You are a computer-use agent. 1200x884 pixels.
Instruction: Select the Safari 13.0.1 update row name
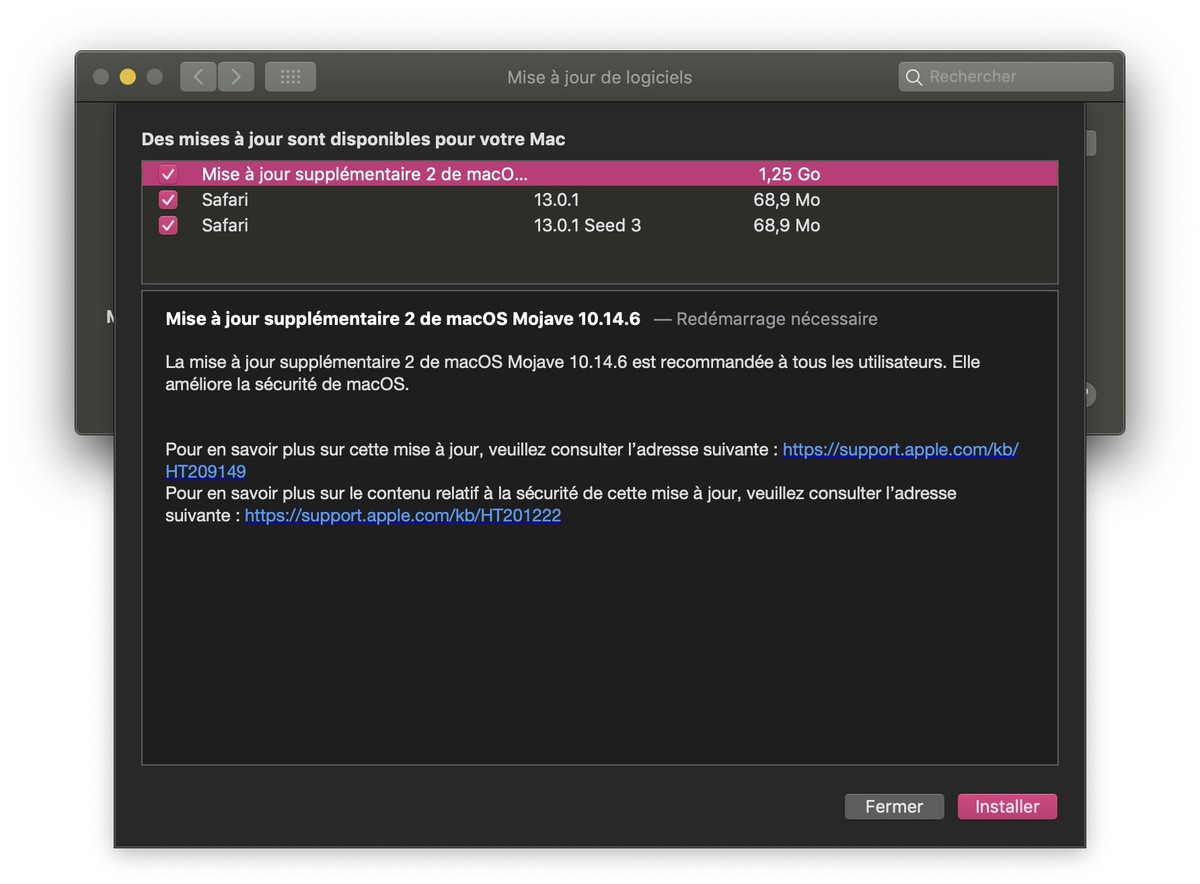point(225,200)
